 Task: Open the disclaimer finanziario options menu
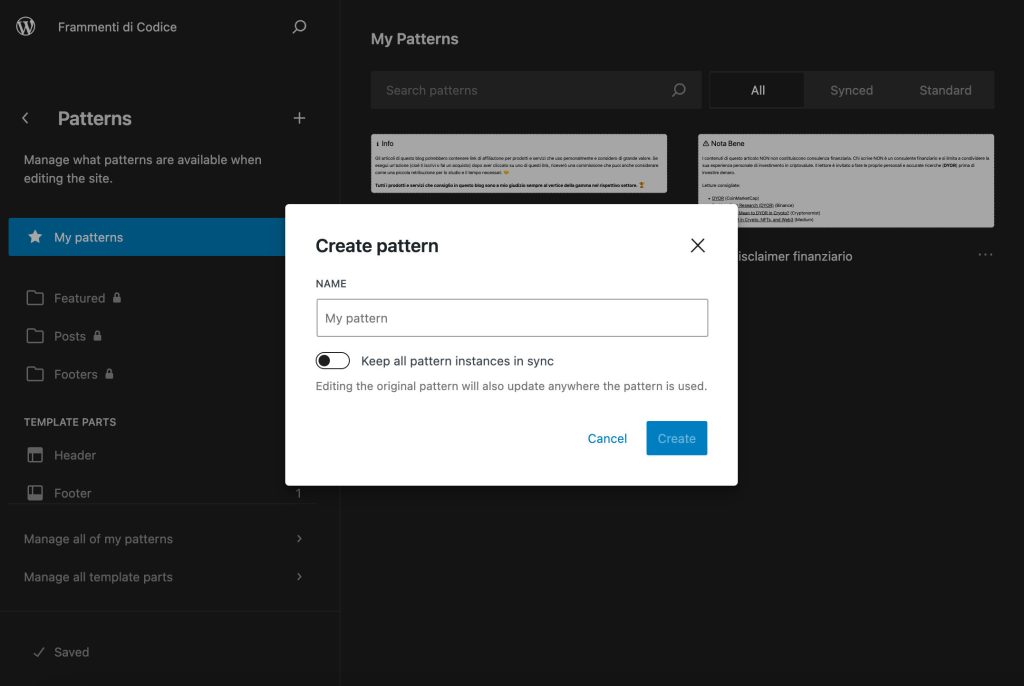[x=985, y=255]
